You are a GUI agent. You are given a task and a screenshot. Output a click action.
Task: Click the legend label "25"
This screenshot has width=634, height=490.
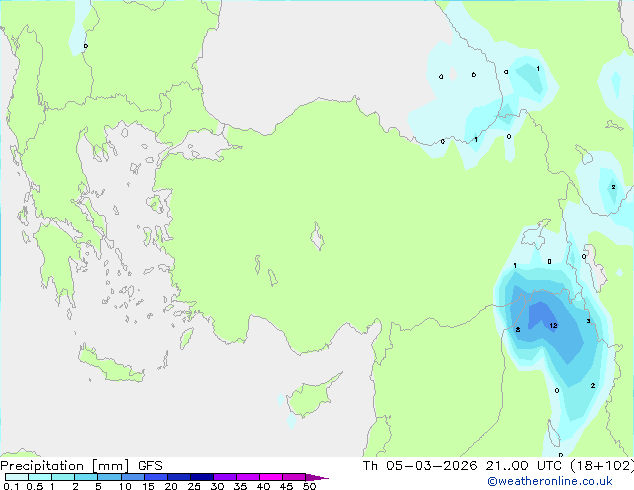pos(194,486)
